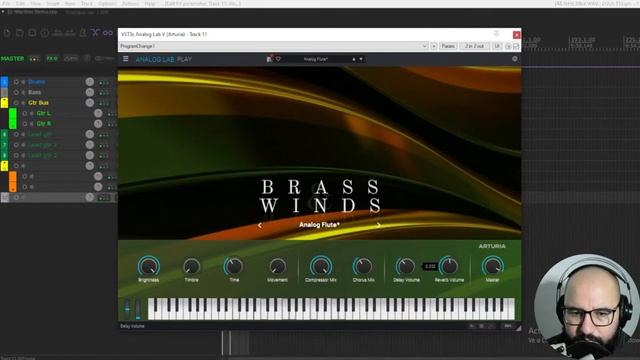This screenshot has width=640, height=360.
Task: Arm record on the Bass track
Action: [x=16, y=92]
